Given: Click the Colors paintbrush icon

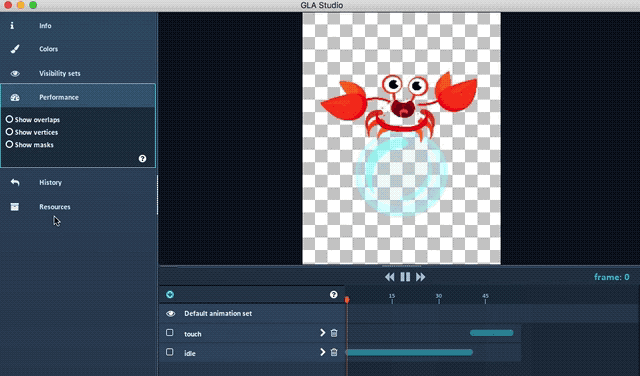Looking at the screenshot, I should point(15,49).
